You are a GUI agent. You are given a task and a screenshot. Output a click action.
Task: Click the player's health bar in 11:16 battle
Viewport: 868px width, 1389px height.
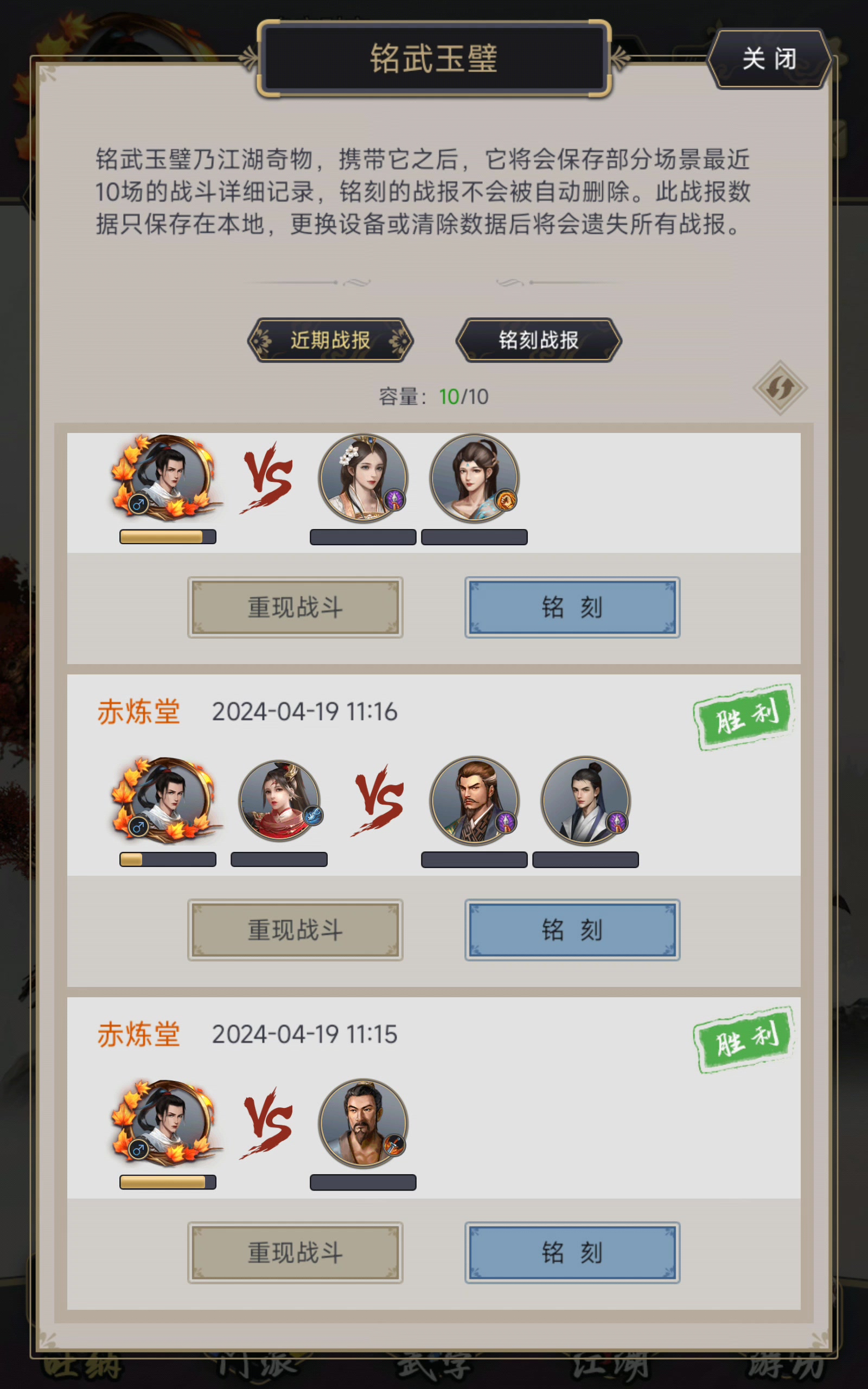tap(168, 859)
